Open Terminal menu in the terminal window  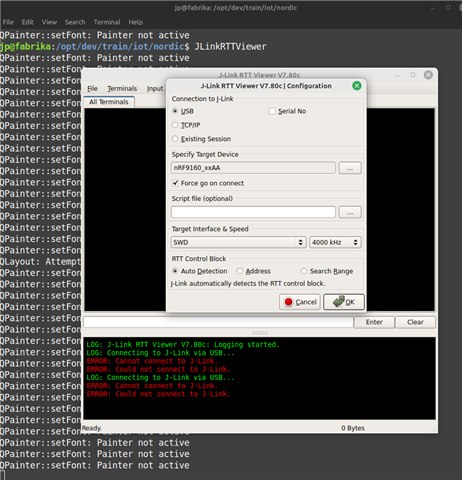click(x=107, y=22)
